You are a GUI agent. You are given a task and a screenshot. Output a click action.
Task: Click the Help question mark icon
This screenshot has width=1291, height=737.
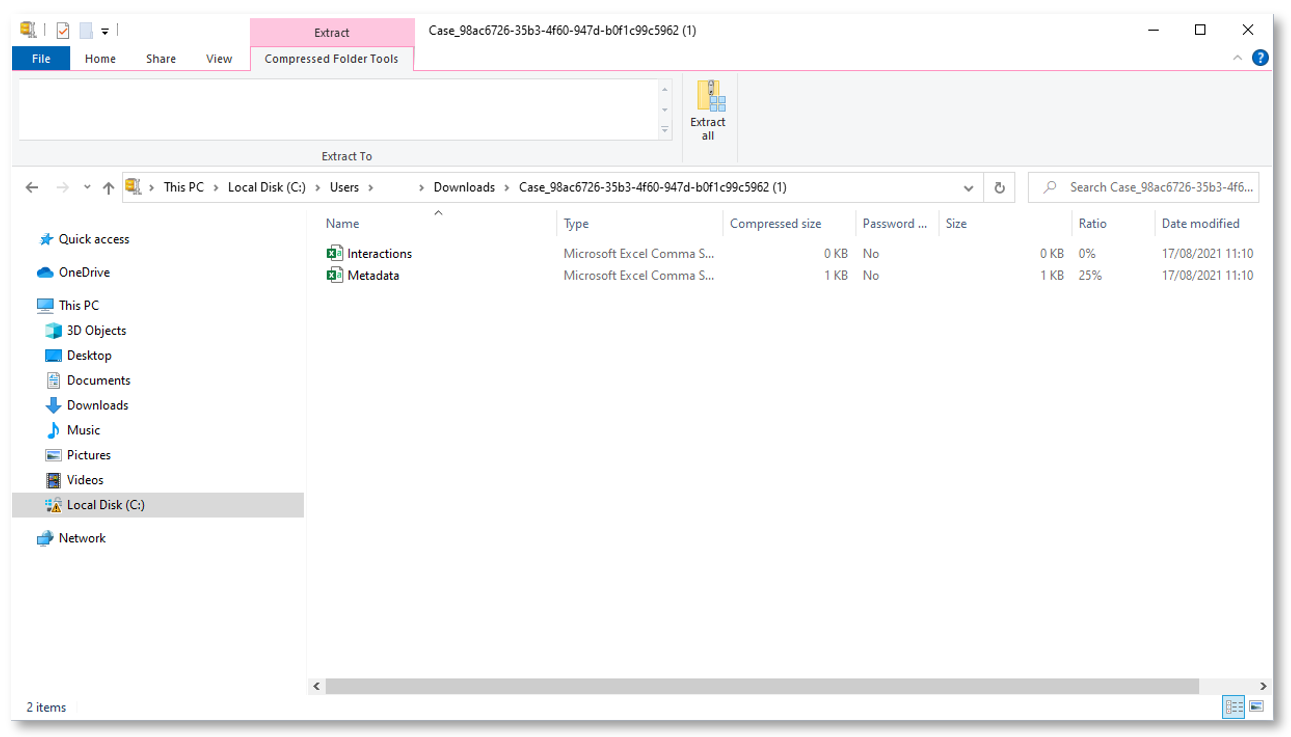click(x=1260, y=58)
